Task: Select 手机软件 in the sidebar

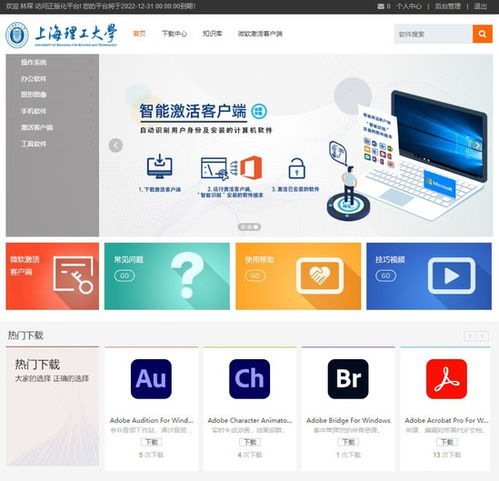Action: pyautogui.click(x=34, y=111)
